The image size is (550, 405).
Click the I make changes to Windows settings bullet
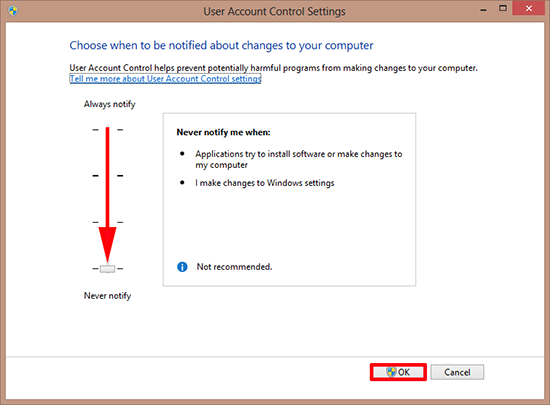pos(265,183)
